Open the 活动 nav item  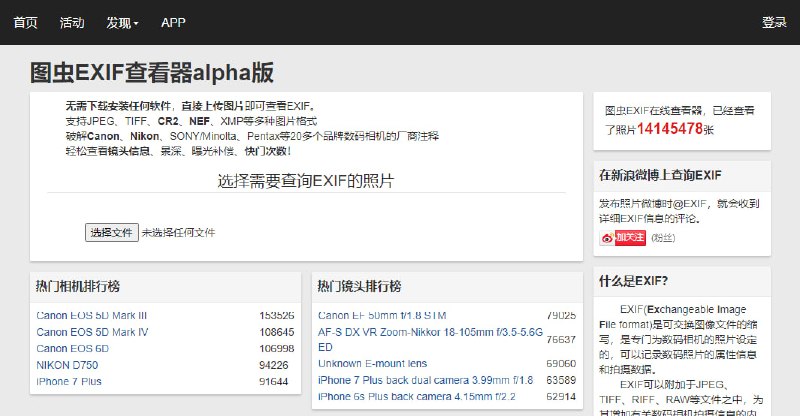pos(72,22)
